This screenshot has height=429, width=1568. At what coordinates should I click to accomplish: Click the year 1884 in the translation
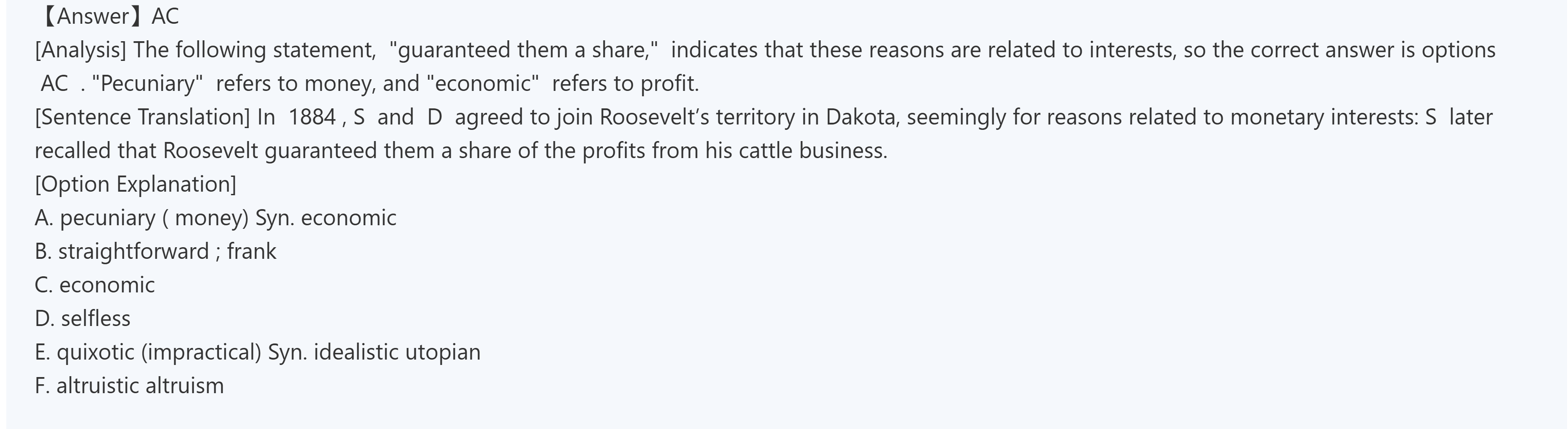(312, 117)
